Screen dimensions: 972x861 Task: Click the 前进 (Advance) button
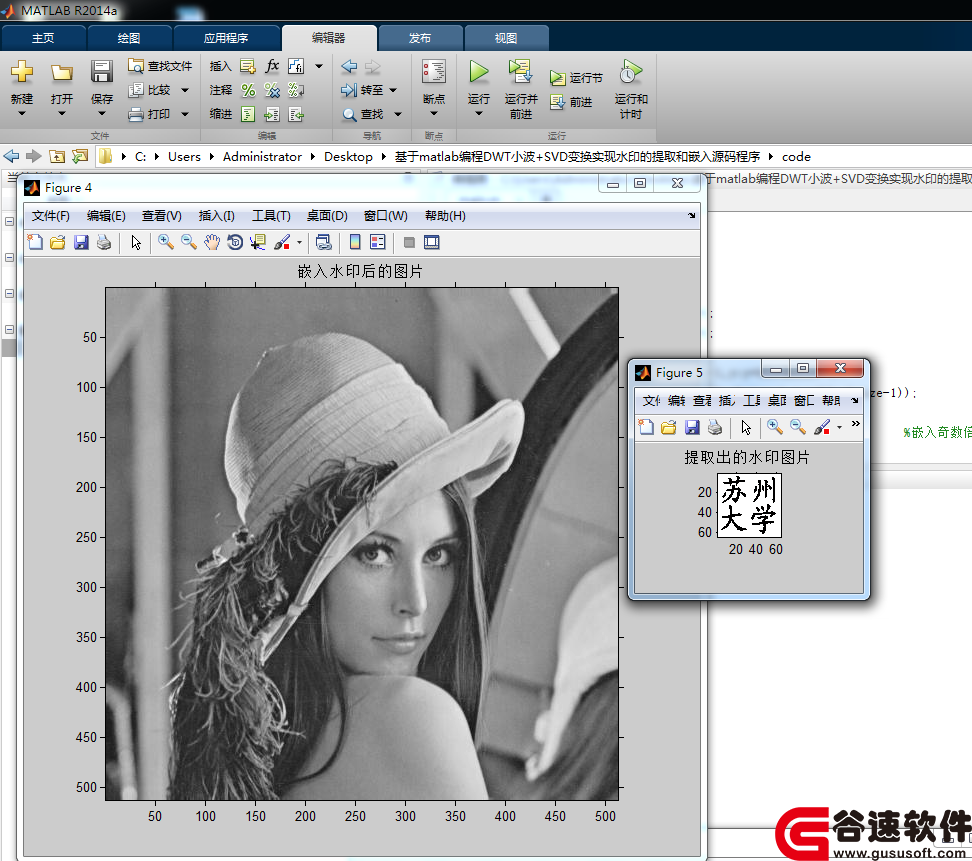click(x=571, y=102)
